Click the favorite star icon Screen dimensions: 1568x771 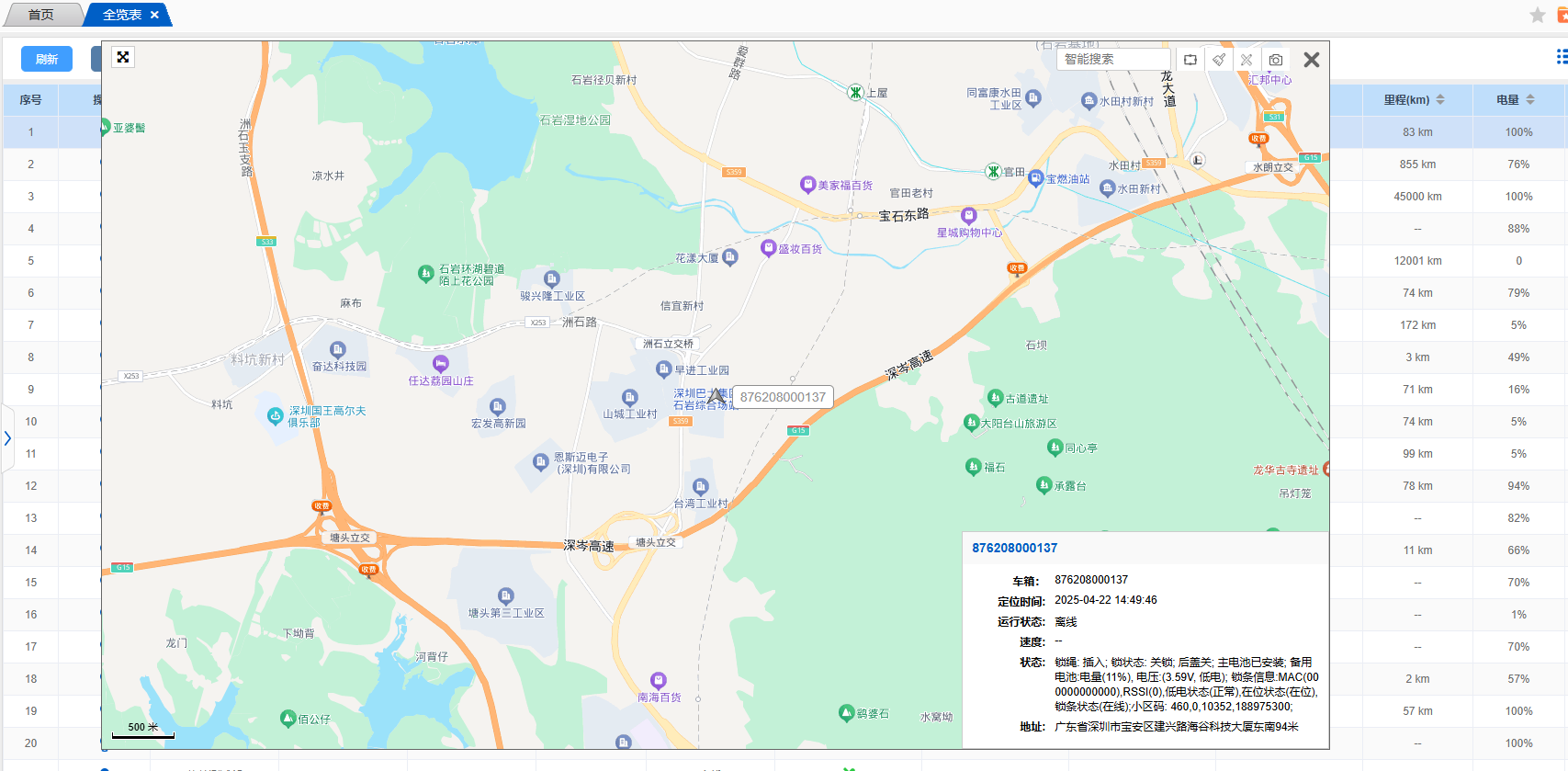[1537, 15]
